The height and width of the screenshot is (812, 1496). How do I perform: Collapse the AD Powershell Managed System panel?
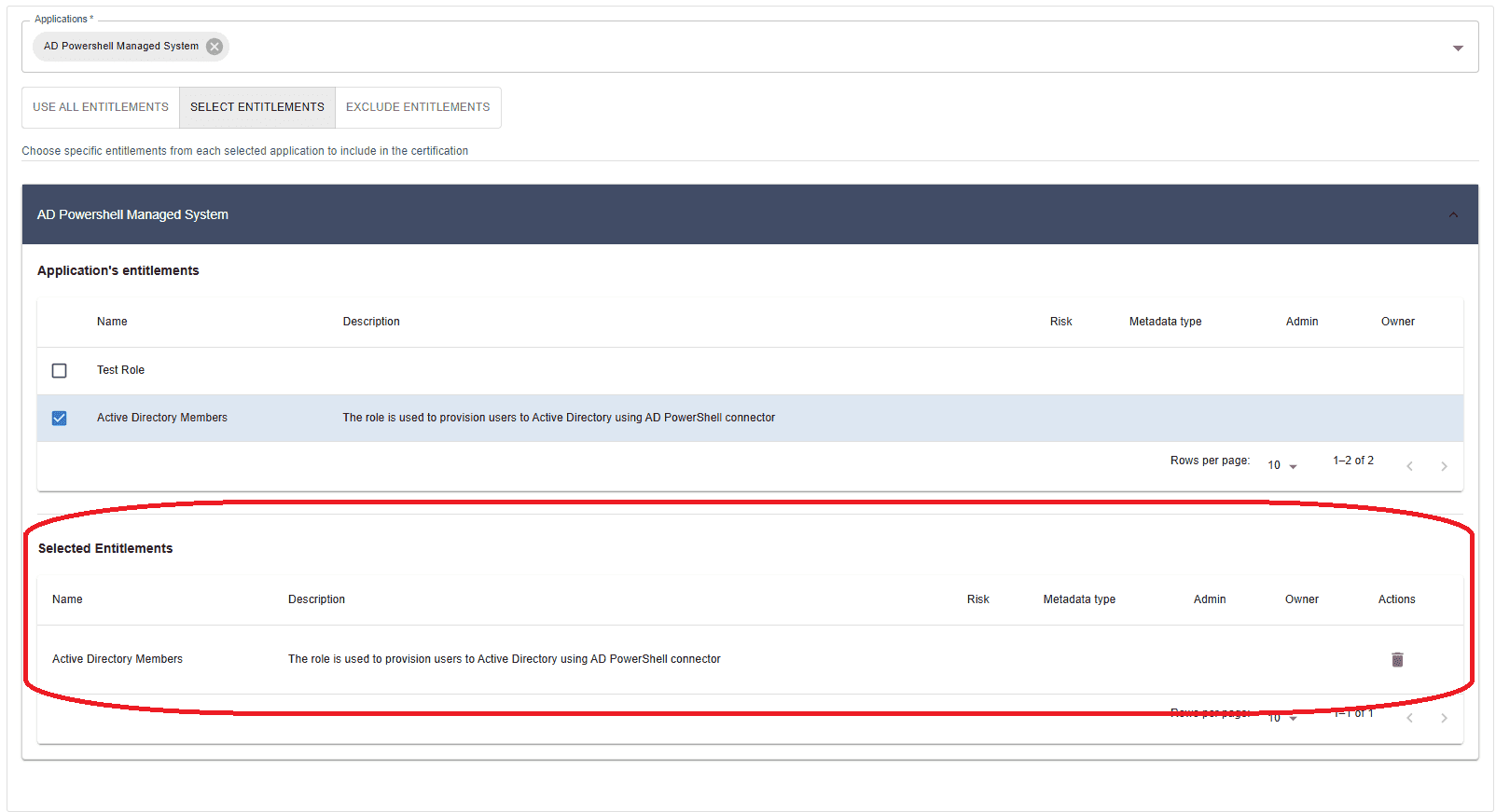[1452, 215]
